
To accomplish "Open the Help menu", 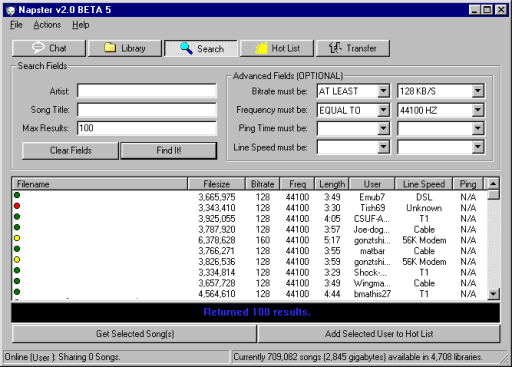I will pos(81,25).
